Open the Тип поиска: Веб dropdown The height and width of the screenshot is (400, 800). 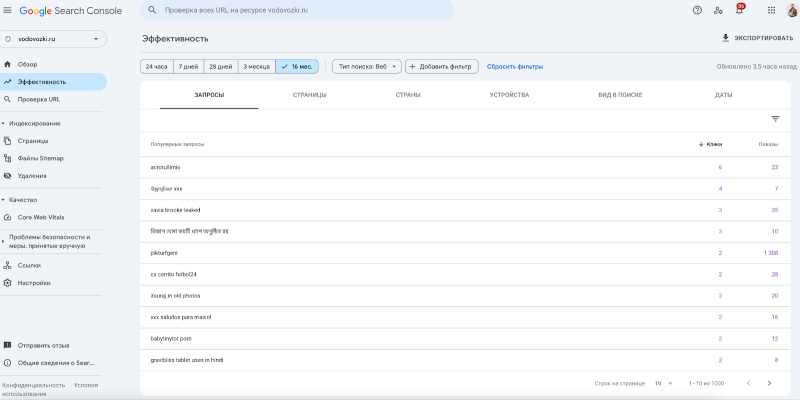[x=366, y=66]
